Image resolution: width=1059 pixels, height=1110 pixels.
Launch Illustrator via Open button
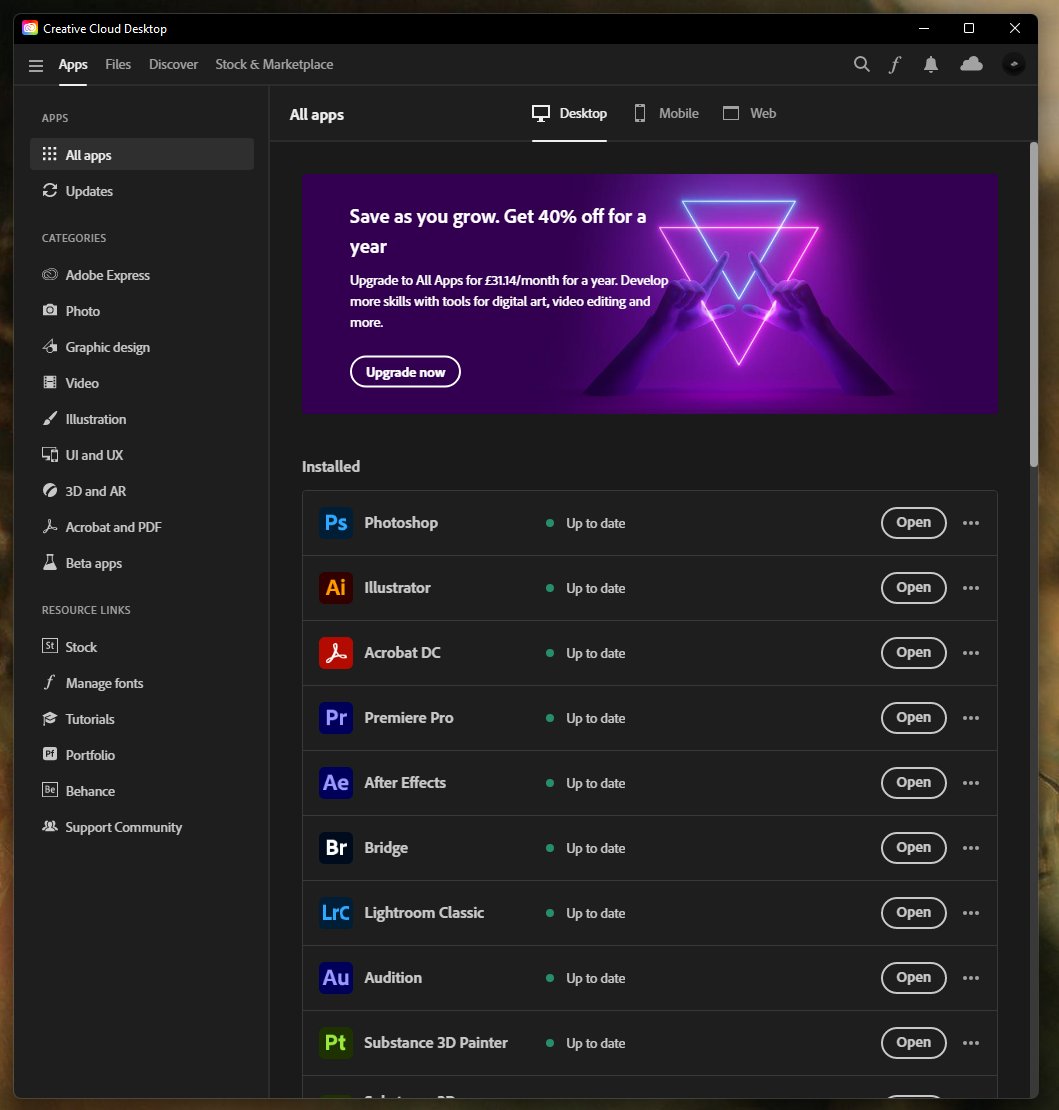point(913,588)
